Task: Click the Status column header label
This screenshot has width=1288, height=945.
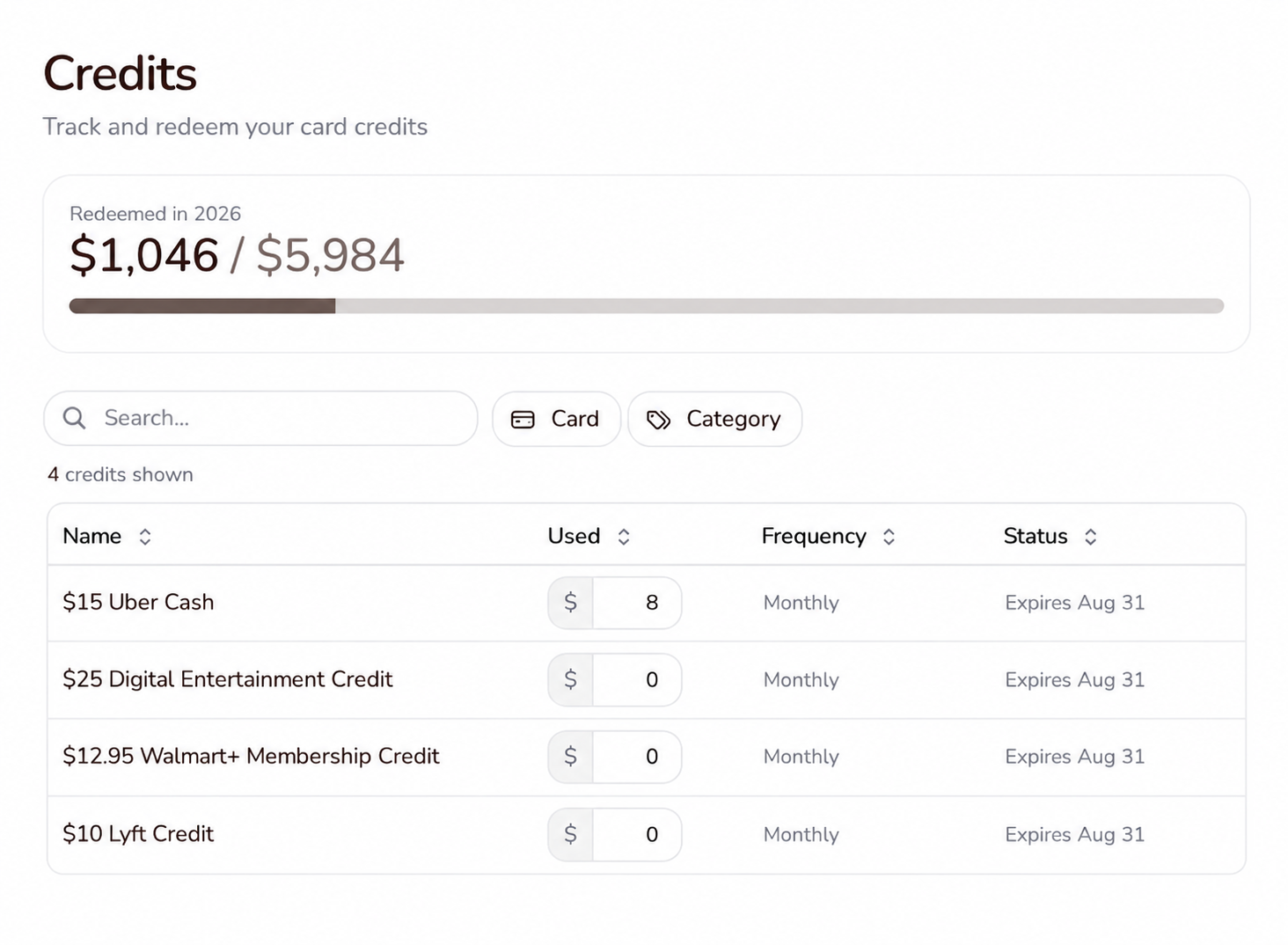Action: pos(1036,536)
